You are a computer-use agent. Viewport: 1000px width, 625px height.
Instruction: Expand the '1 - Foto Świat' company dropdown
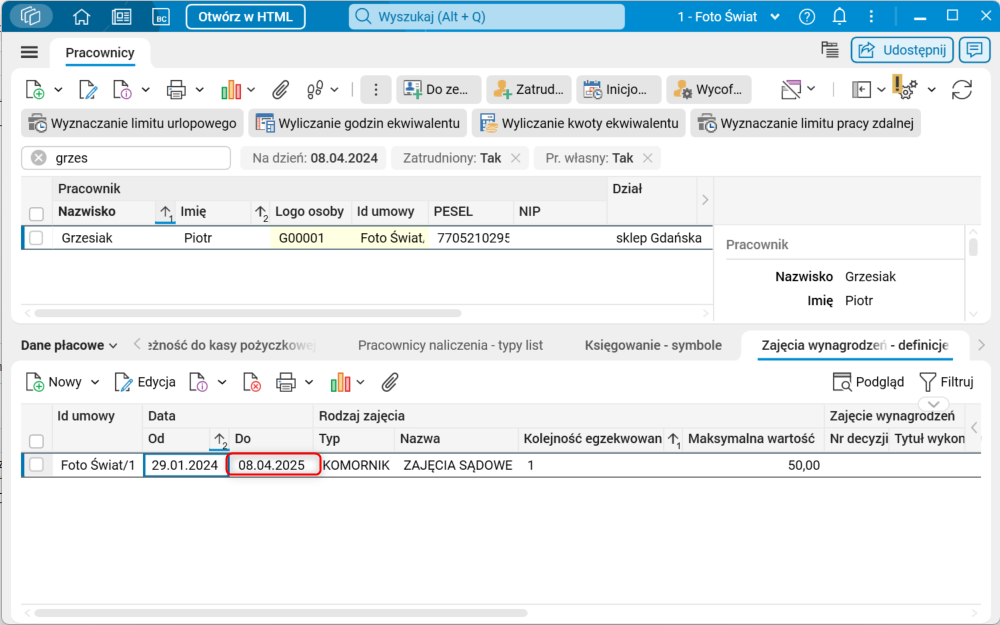pyautogui.click(x=775, y=17)
